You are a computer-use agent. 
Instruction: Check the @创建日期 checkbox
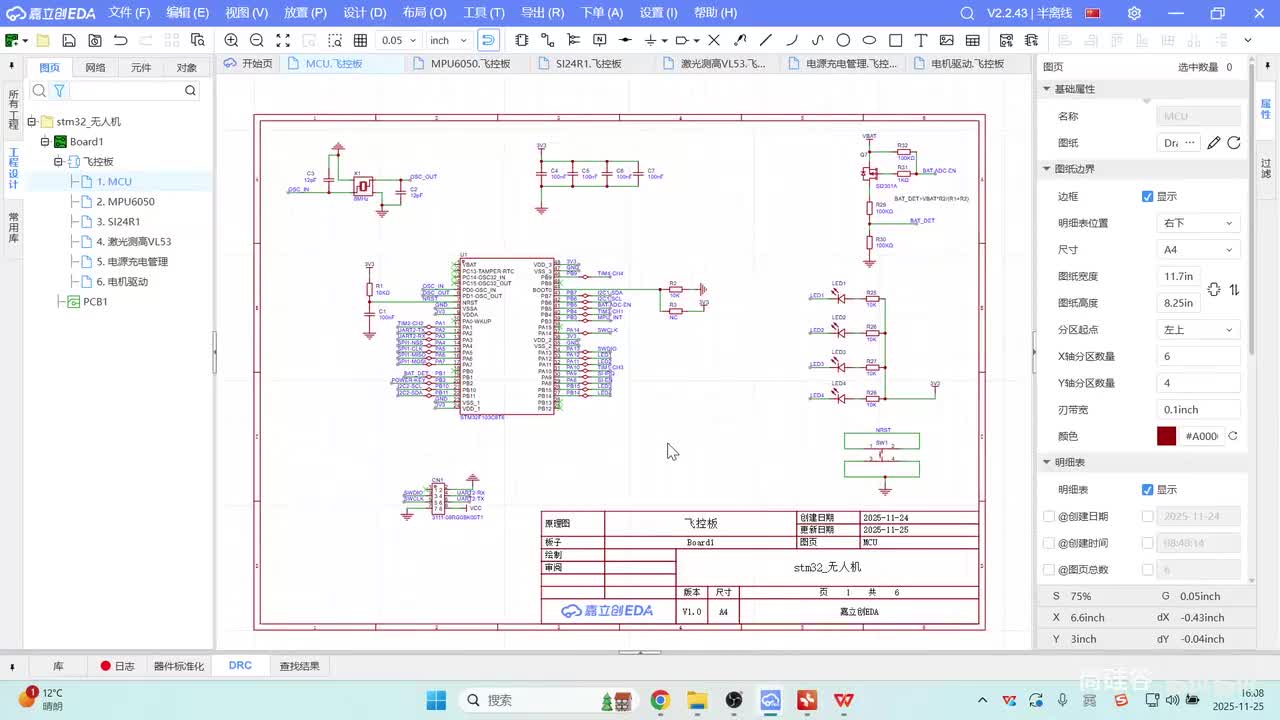tap(1049, 517)
